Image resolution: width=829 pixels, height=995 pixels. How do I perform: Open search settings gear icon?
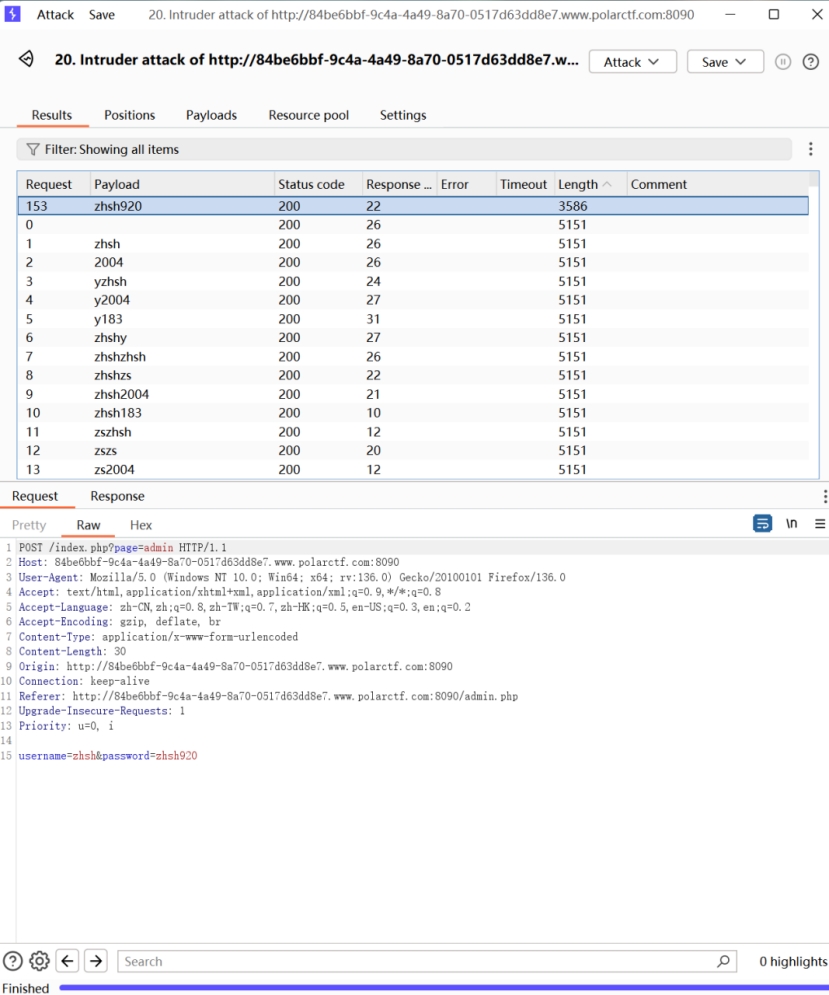pyautogui.click(x=39, y=961)
